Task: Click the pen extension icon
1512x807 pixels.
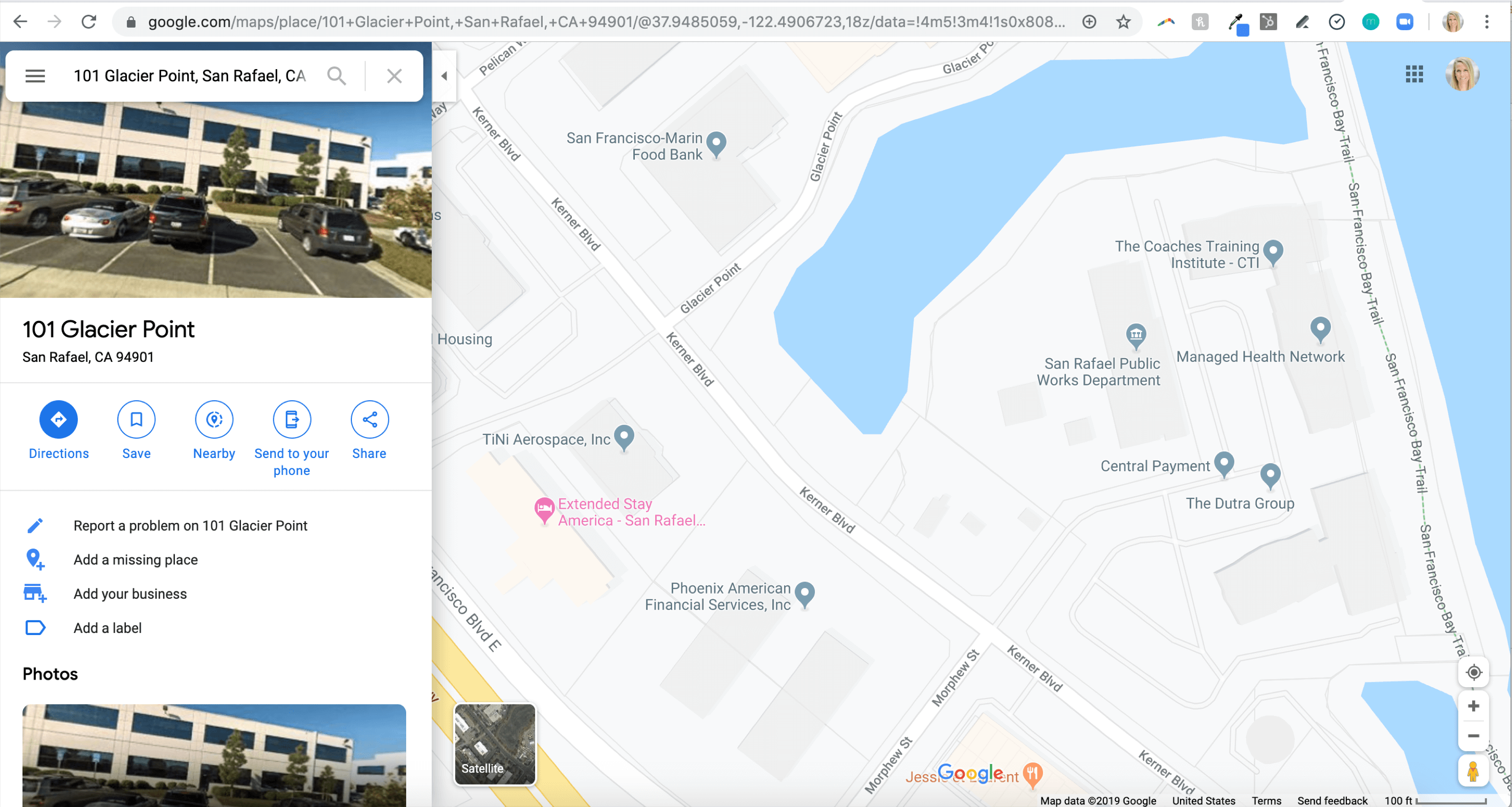Action: (x=1302, y=21)
